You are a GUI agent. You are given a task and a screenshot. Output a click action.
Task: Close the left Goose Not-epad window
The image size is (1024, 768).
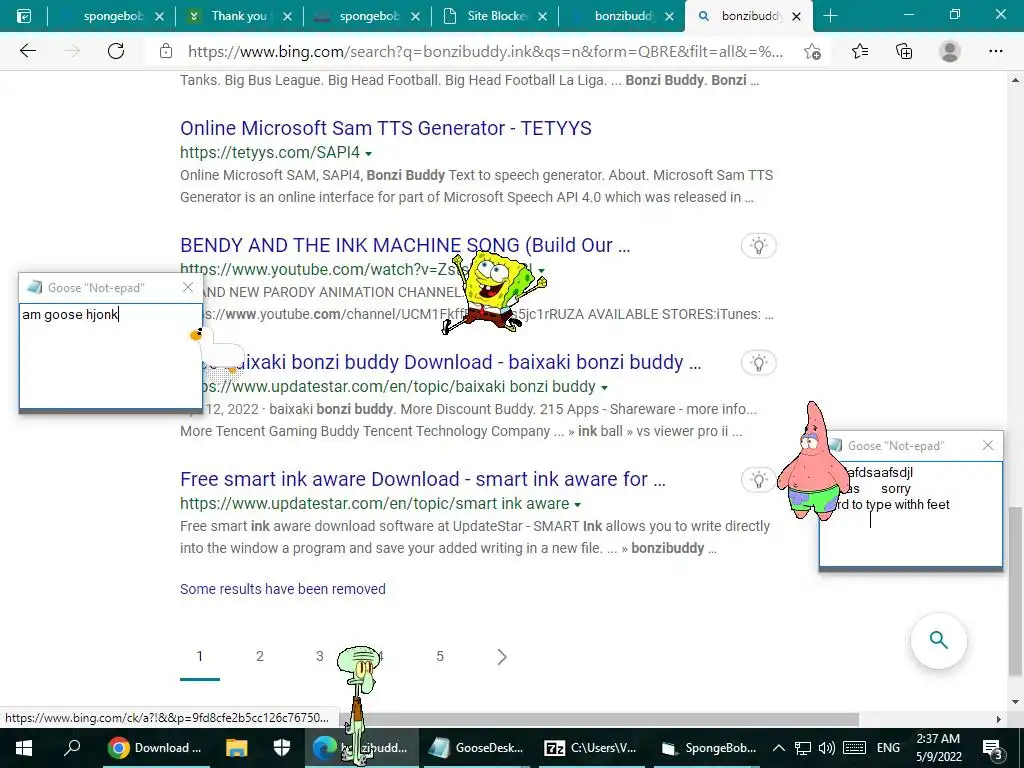coord(188,287)
